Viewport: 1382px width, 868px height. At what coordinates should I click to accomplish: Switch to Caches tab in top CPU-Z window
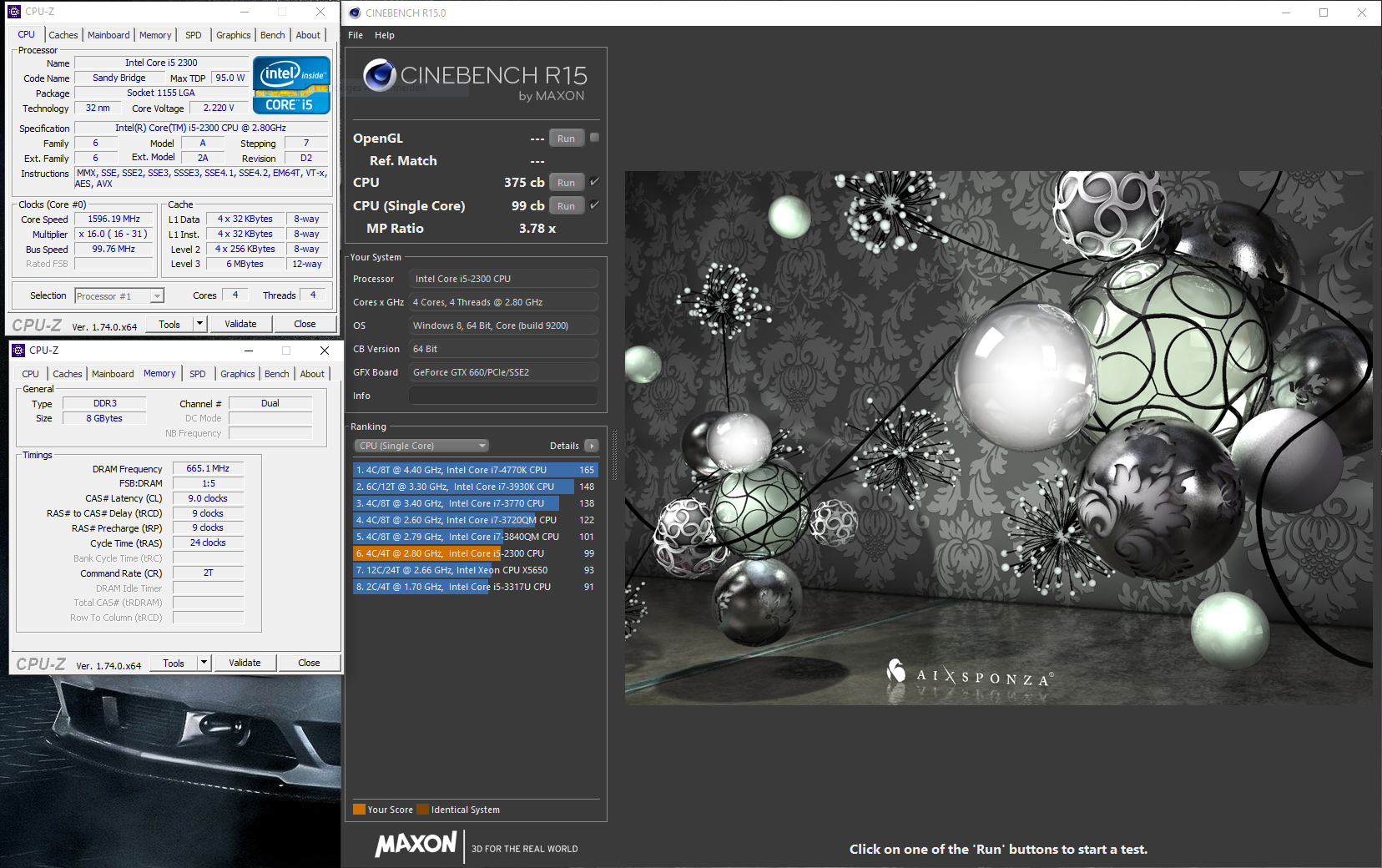pyautogui.click(x=63, y=35)
